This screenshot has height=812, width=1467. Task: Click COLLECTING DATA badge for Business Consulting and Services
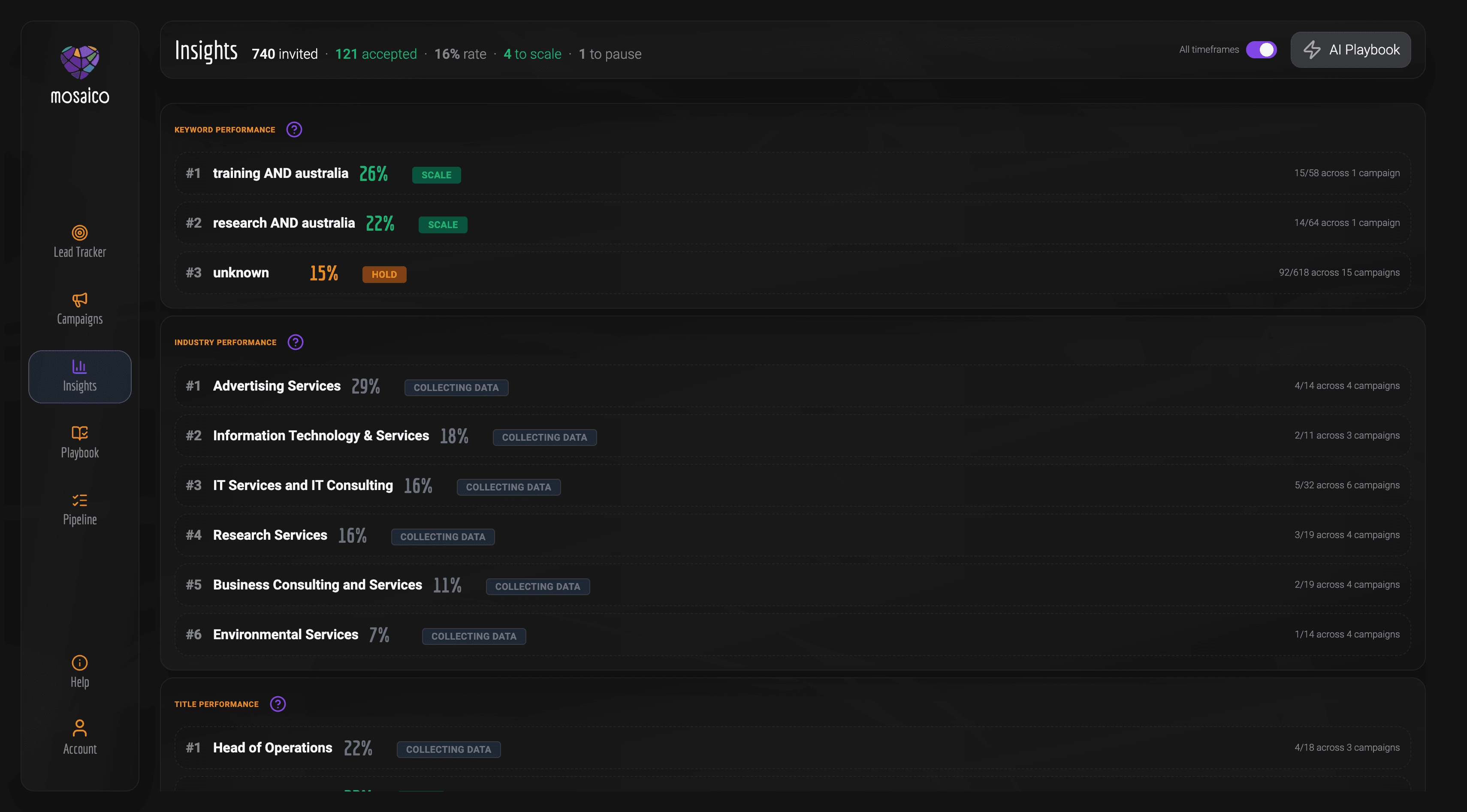(537, 586)
